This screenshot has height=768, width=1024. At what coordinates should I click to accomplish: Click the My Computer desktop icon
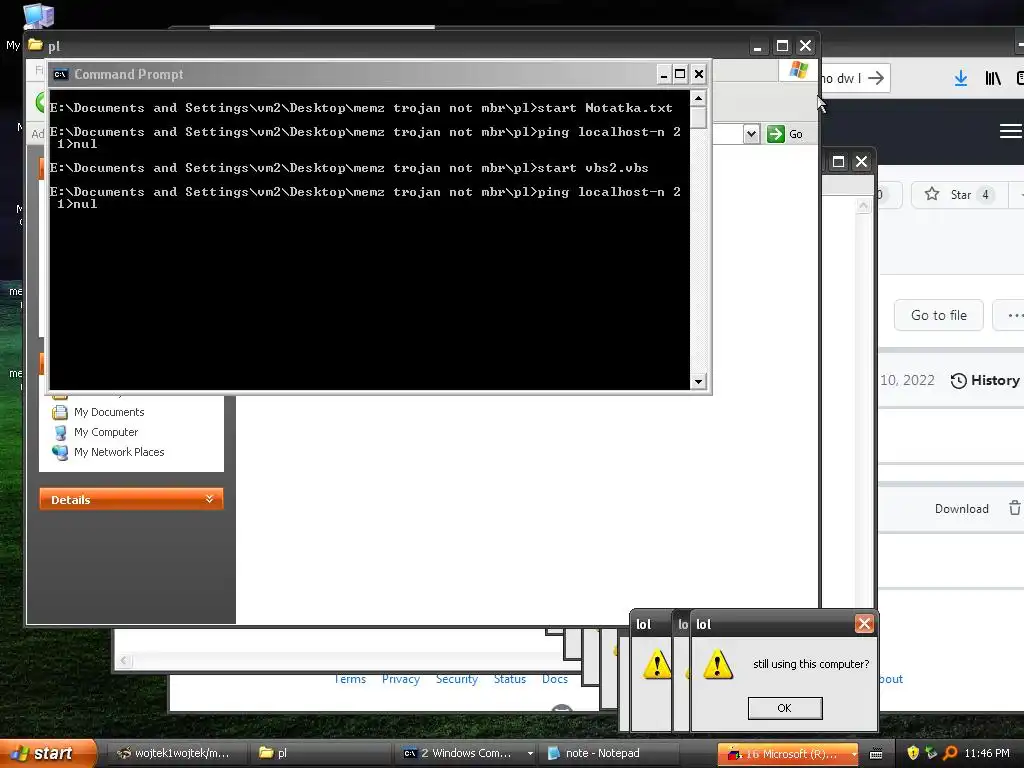(39, 14)
